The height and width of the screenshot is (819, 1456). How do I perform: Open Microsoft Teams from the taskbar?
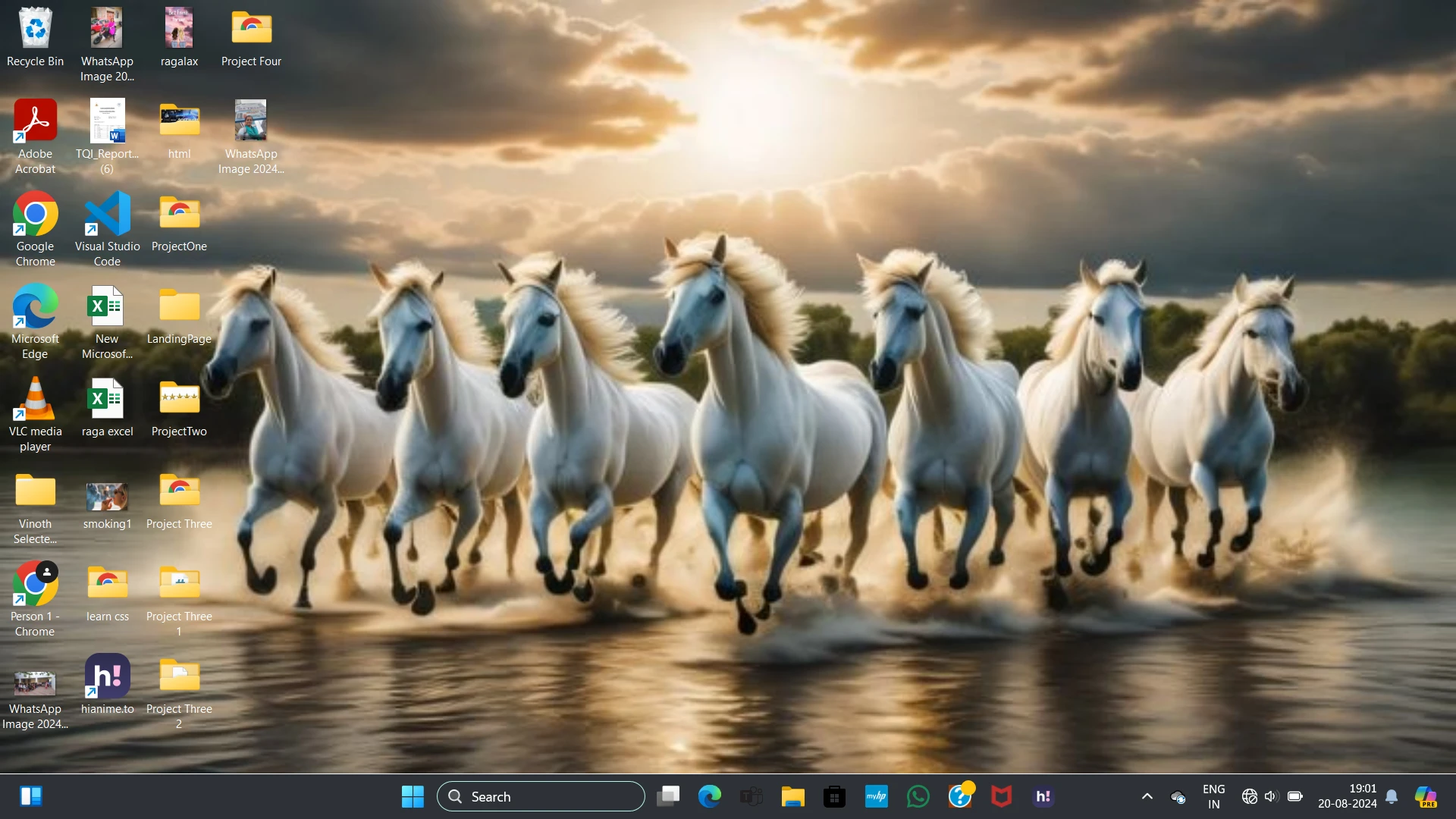[x=752, y=796]
